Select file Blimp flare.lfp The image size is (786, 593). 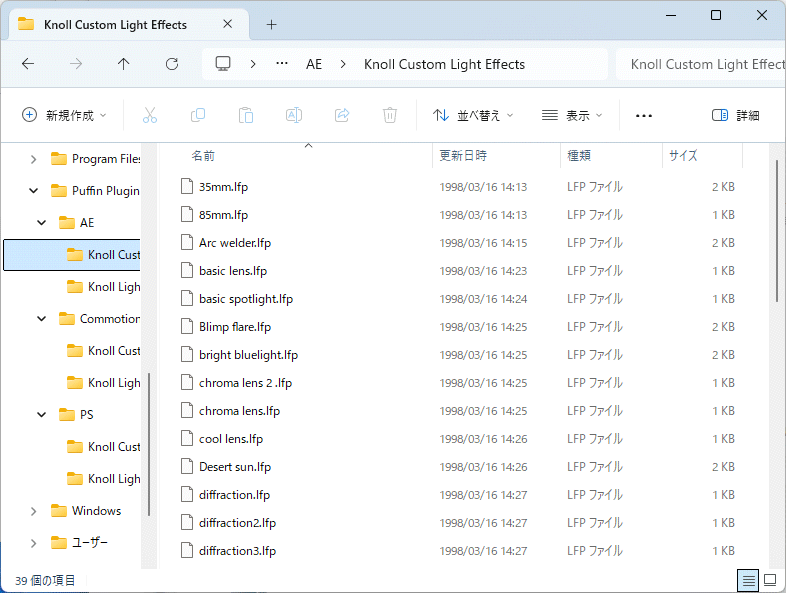point(235,327)
